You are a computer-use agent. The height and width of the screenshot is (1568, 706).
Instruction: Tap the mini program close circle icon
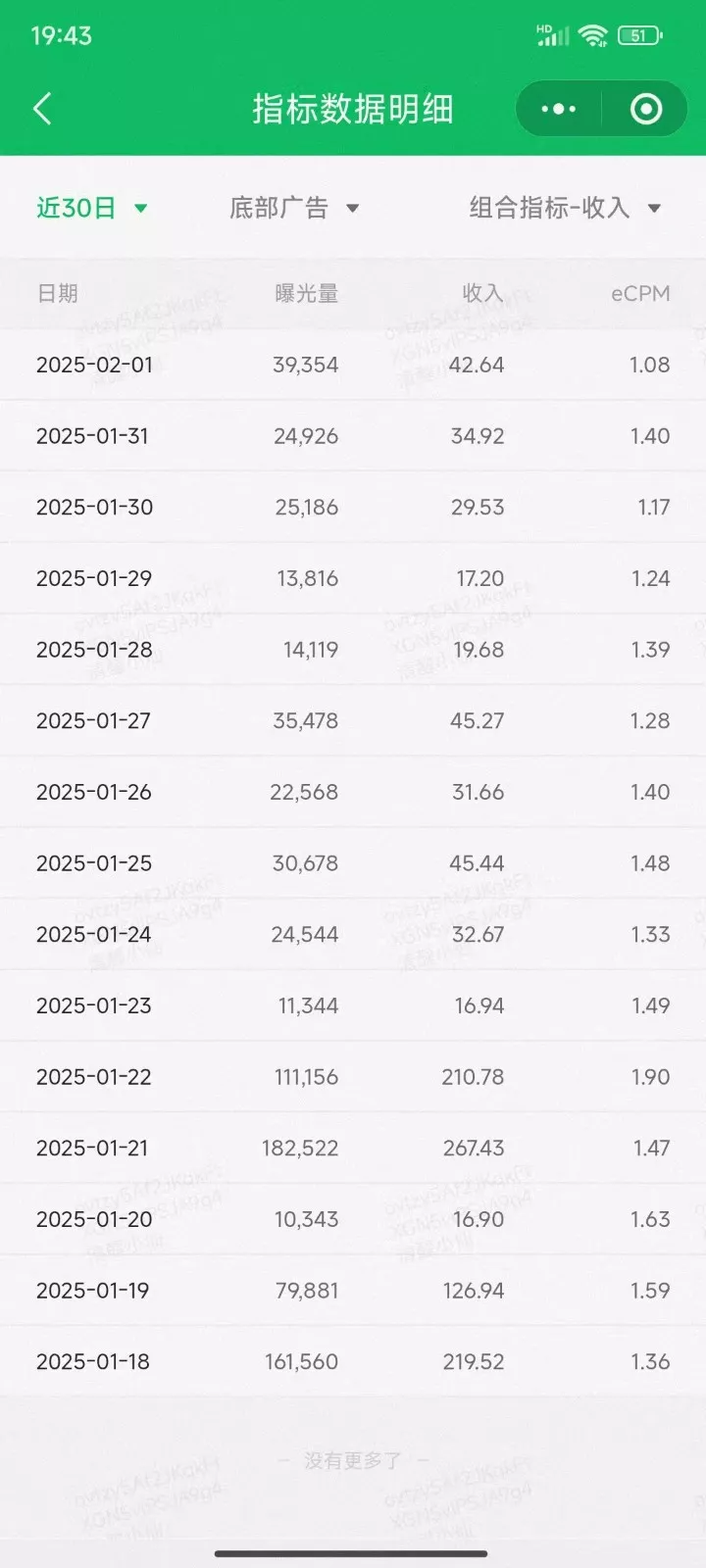pos(645,109)
